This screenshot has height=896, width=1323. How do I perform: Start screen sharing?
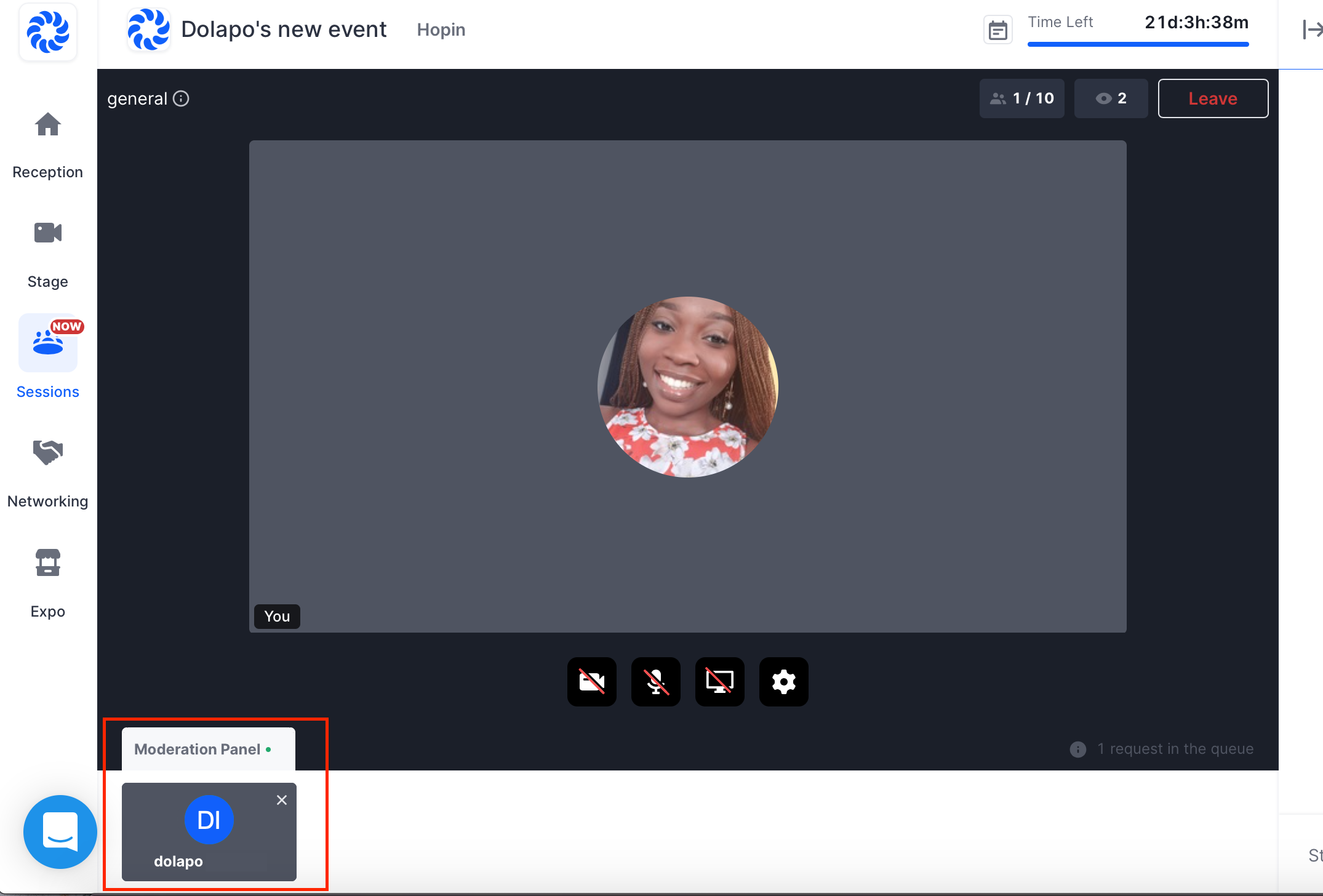(x=720, y=682)
